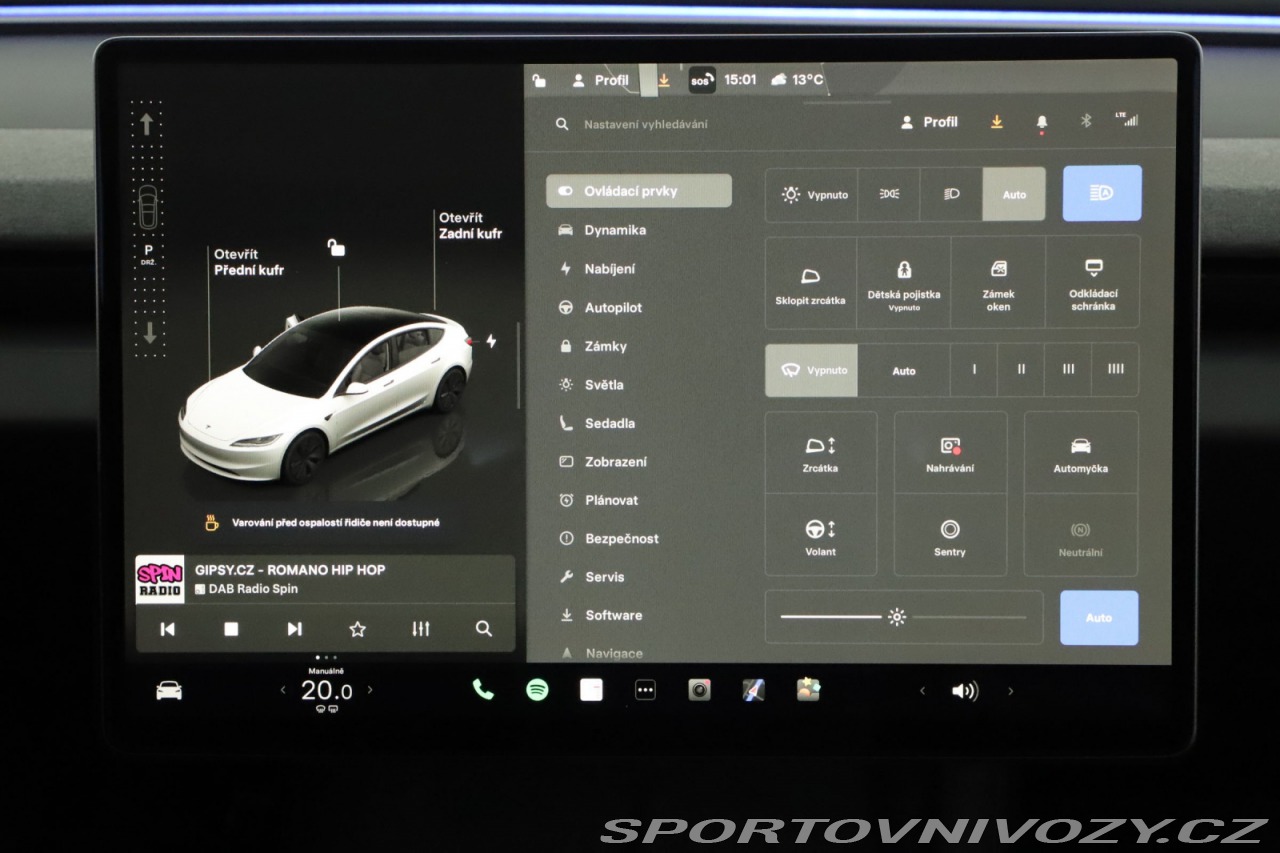Open notifications bell icon
This screenshot has width=1280, height=853.
click(x=1041, y=122)
